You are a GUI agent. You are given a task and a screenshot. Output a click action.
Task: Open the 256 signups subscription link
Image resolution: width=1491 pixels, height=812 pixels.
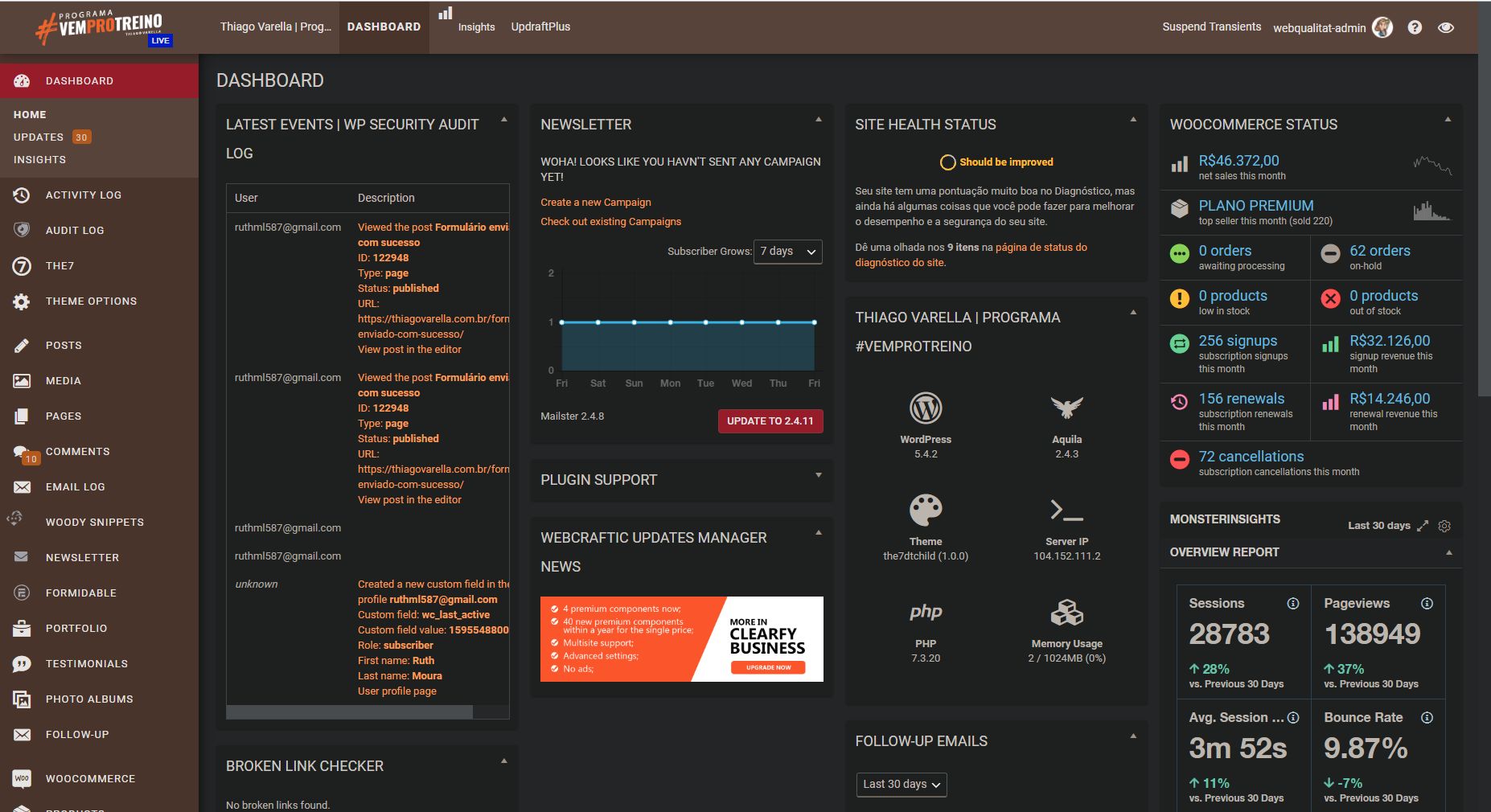click(1238, 341)
